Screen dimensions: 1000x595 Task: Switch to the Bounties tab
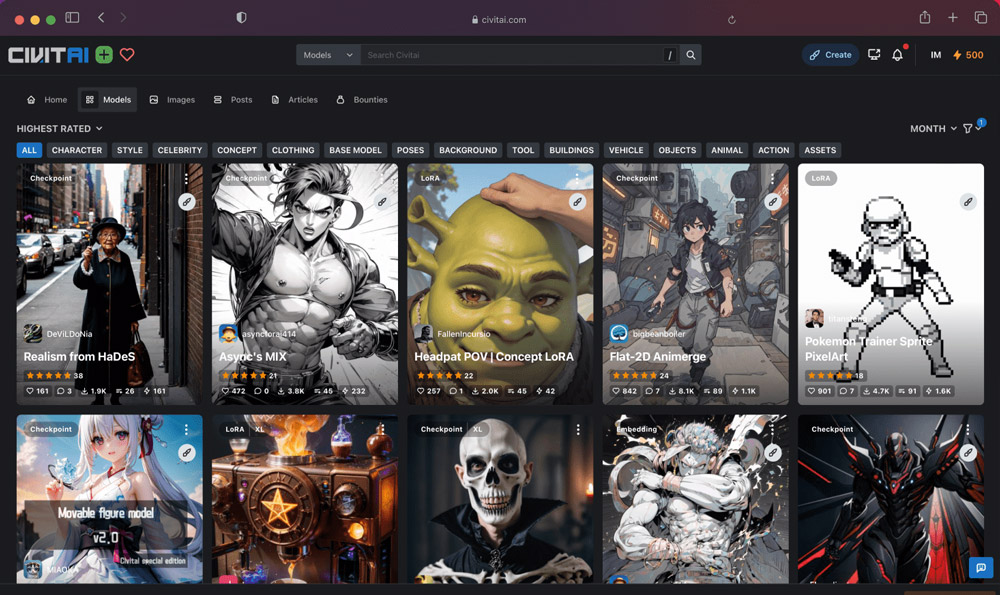(362, 99)
